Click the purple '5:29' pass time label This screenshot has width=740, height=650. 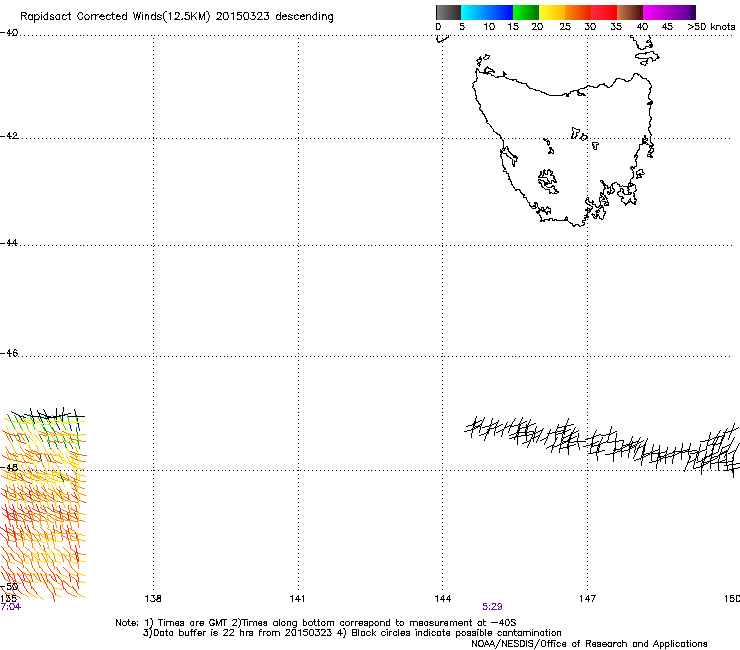(492, 607)
